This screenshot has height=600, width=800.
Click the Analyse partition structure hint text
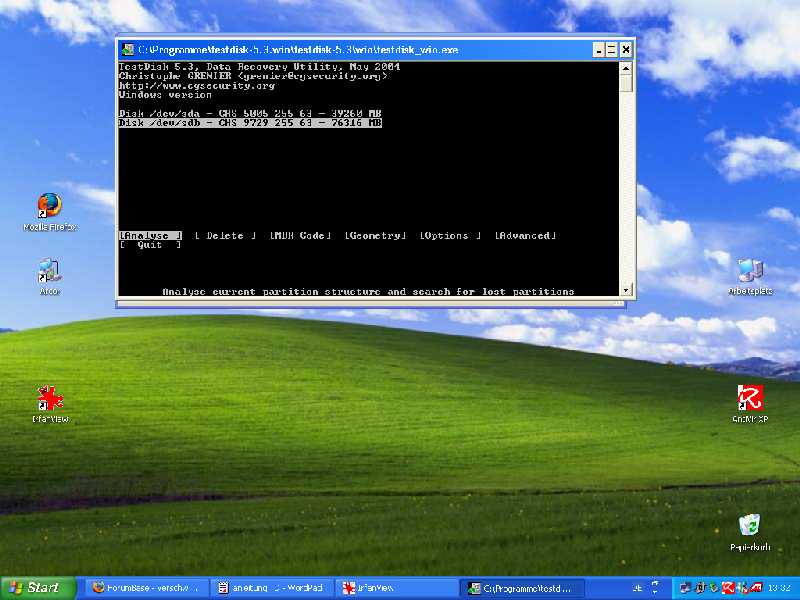[x=368, y=292]
